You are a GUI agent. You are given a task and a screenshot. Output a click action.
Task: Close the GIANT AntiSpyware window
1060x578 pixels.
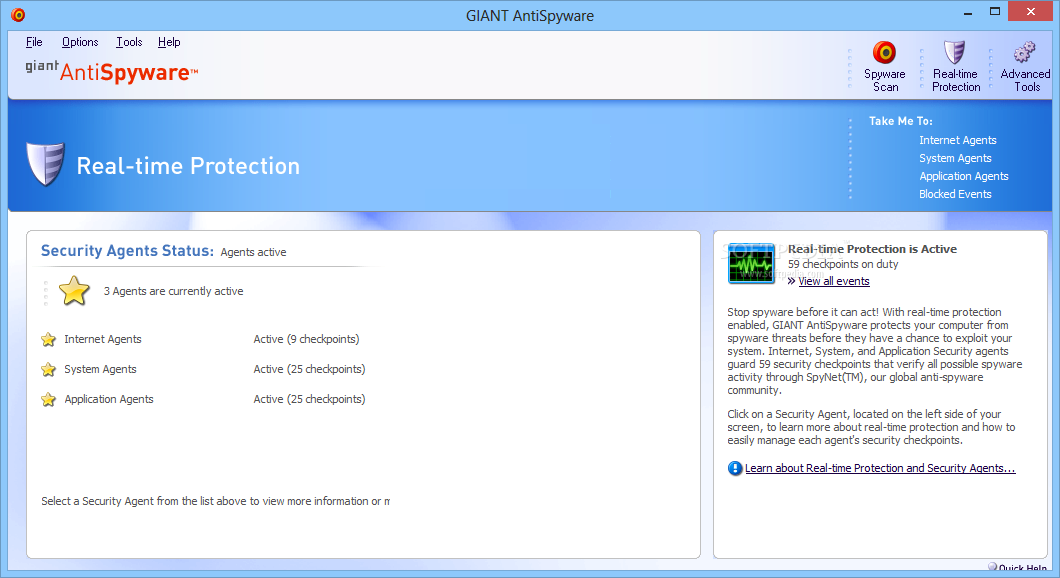[1030, 11]
